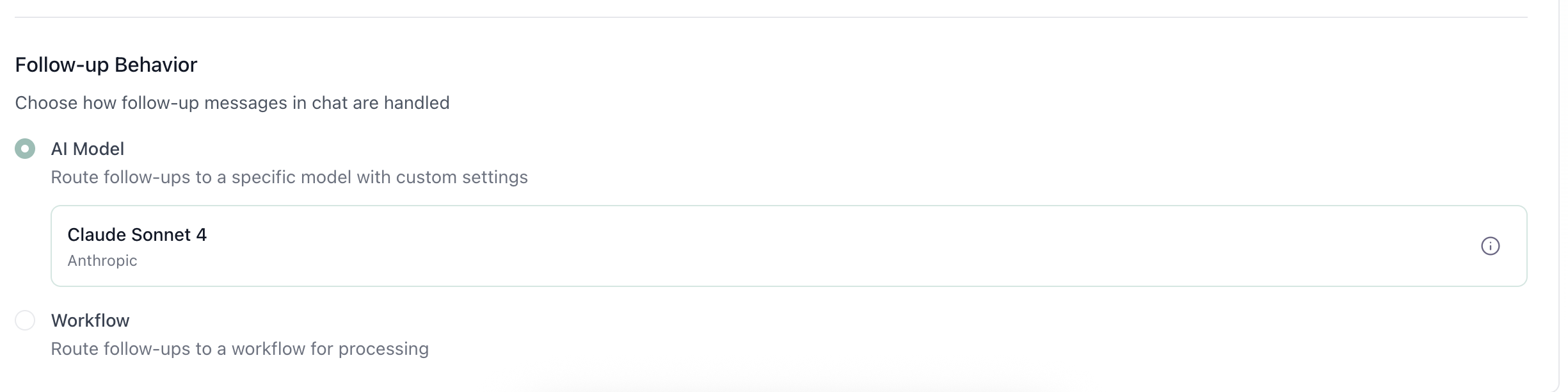
Task: Click the custom settings description under AI Model
Action: pyautogui.click(x=289, y=177)
